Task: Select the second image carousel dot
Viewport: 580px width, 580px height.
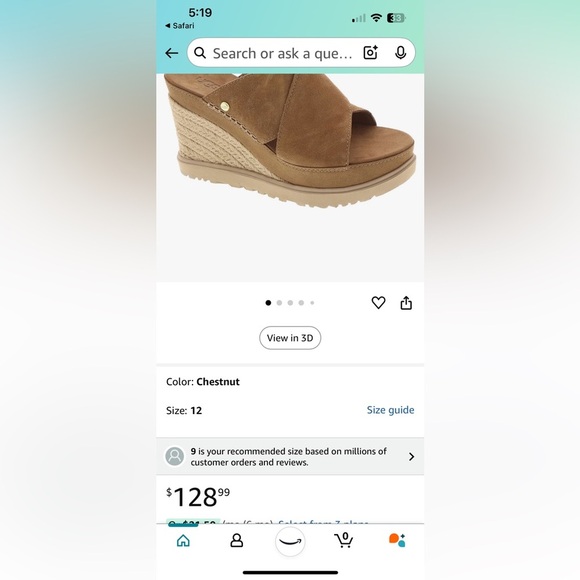Action: coord(279,303)
